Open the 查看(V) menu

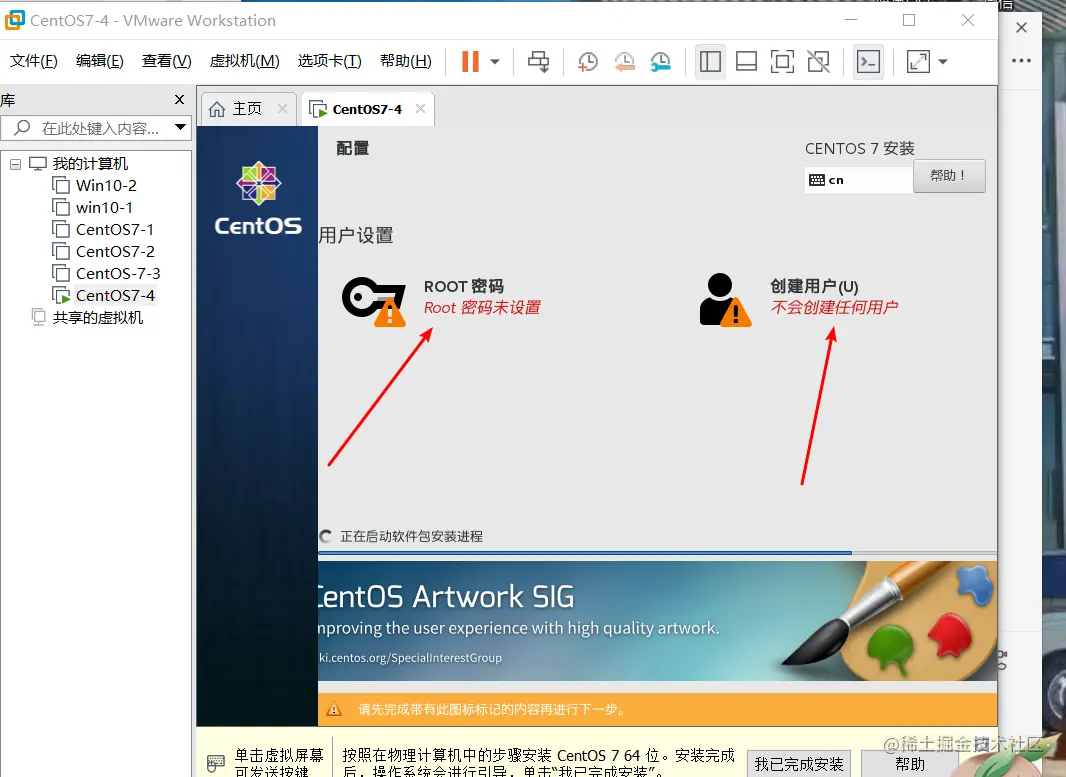click(x=167, y=61)
